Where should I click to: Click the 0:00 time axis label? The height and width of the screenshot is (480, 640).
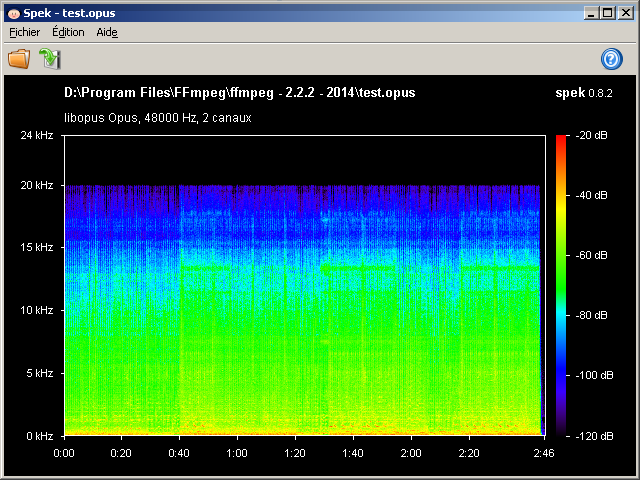64,453
